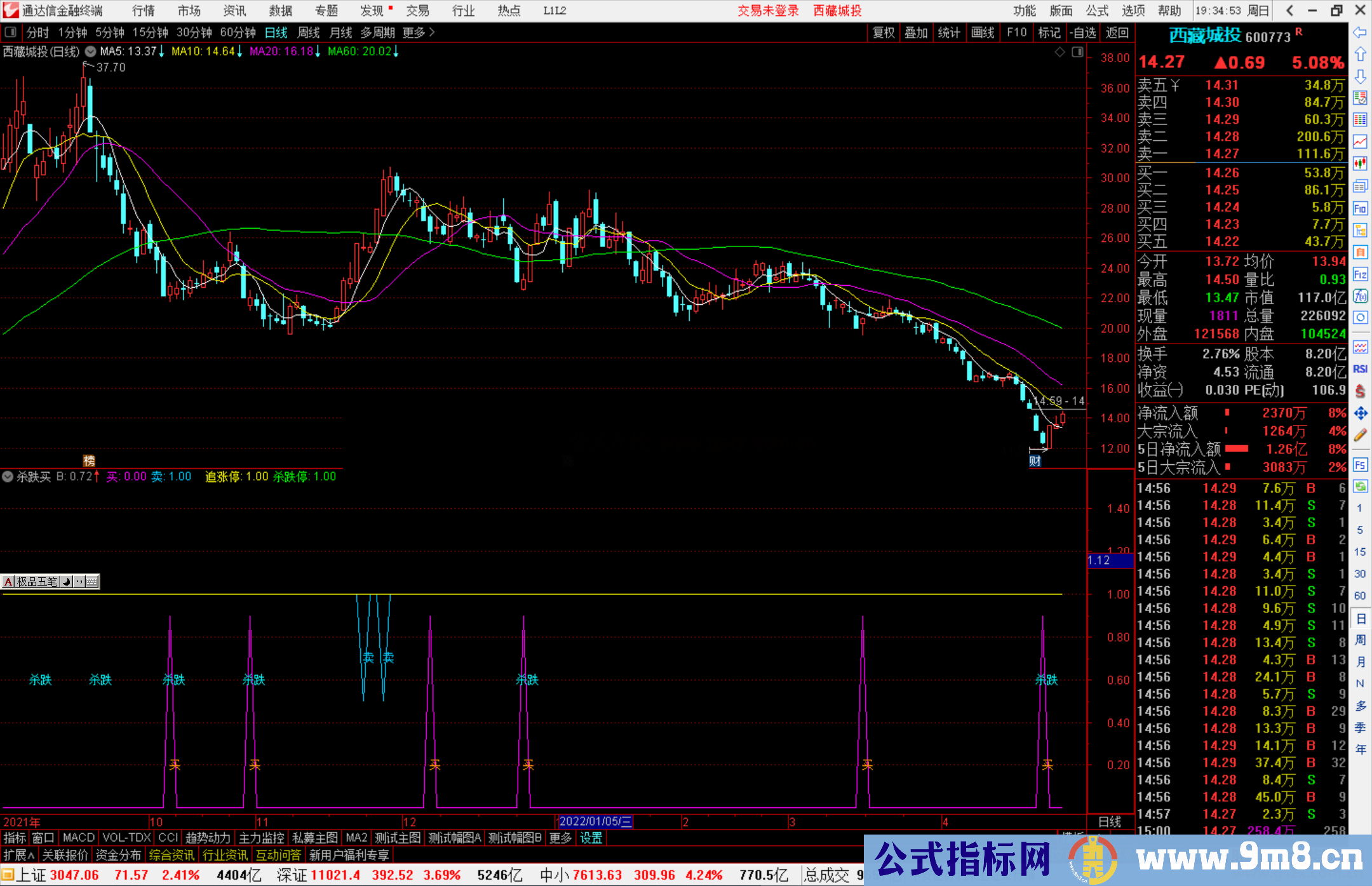Viewport: 1372px width, 886px height.
Task: Select the MACD tab at bottom indicator row
Action: pos(77,838)
